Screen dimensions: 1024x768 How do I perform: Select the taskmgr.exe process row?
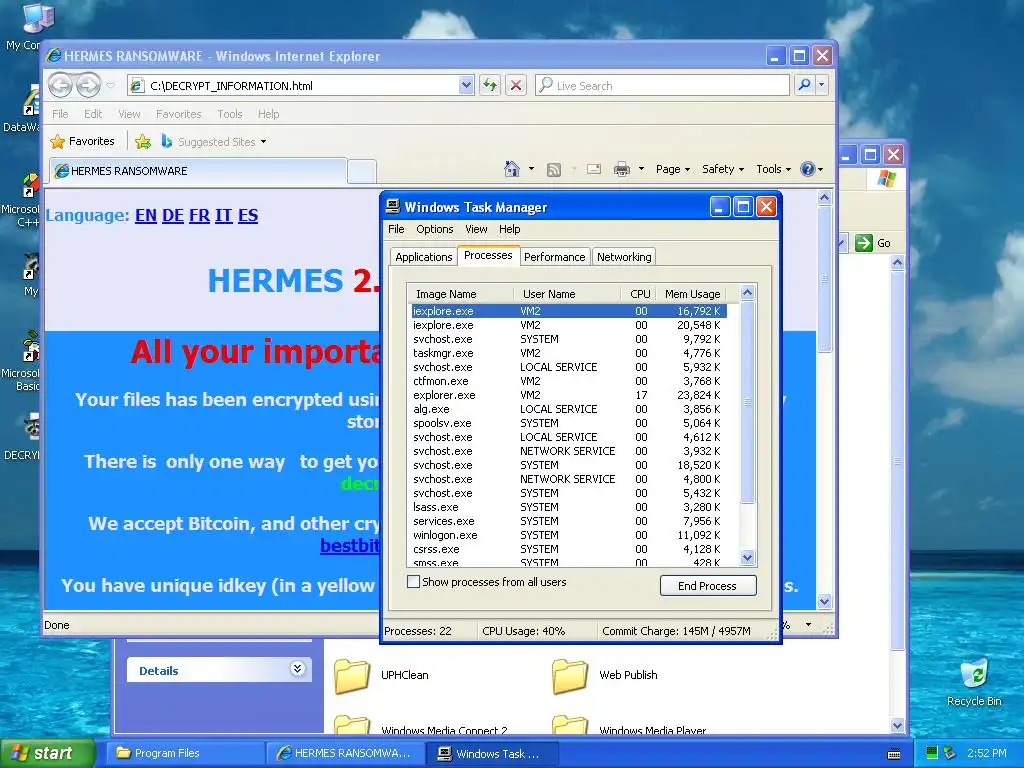[569, 353]
